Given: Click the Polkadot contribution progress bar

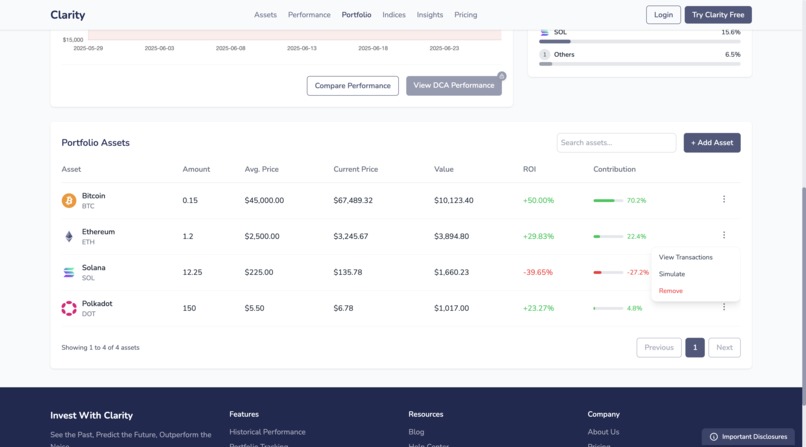Looking at the screenshot, I should (608, 308).
